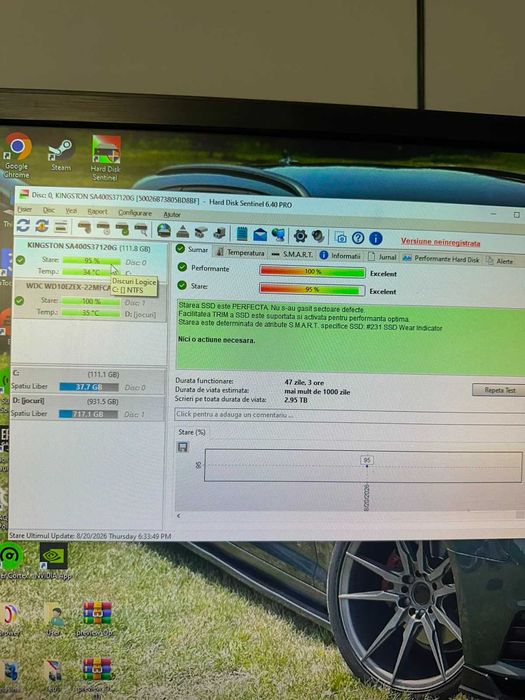Open the Ajutor menu
Viewport: 525px width, 700px height.
pos(172,214)
